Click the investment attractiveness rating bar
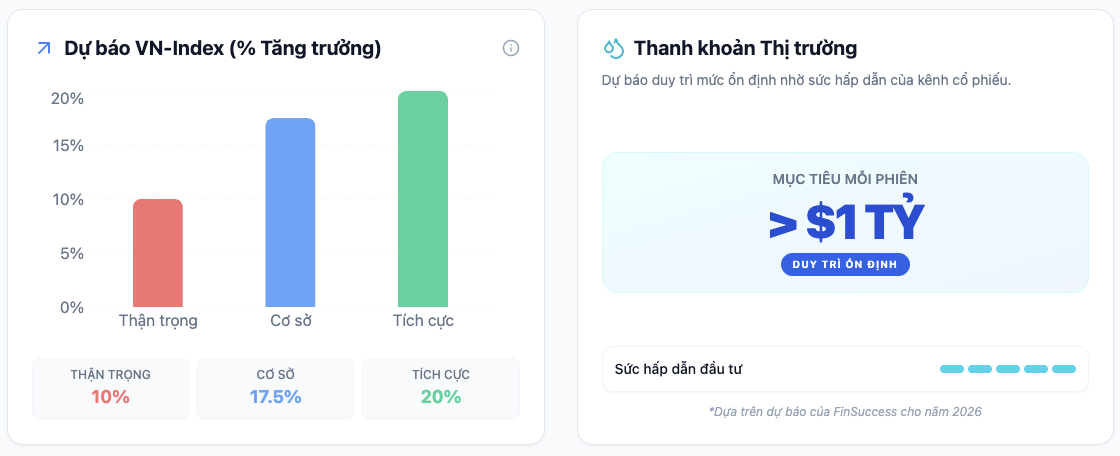The width and height of the screenshot is (1120, 456). 1007,369
